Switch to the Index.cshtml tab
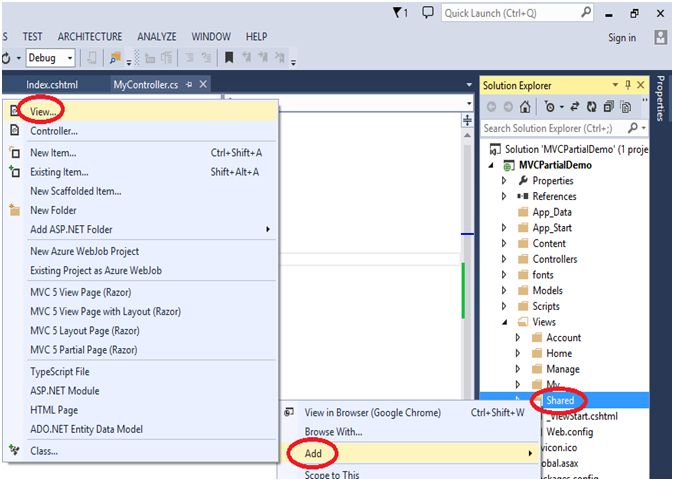 pos(52,85)
